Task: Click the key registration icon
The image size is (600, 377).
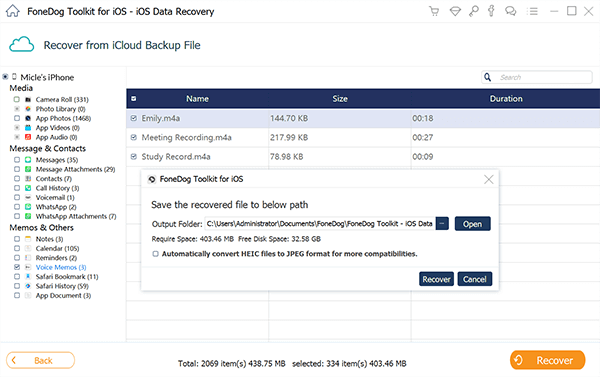Action: tap(473, 11)
